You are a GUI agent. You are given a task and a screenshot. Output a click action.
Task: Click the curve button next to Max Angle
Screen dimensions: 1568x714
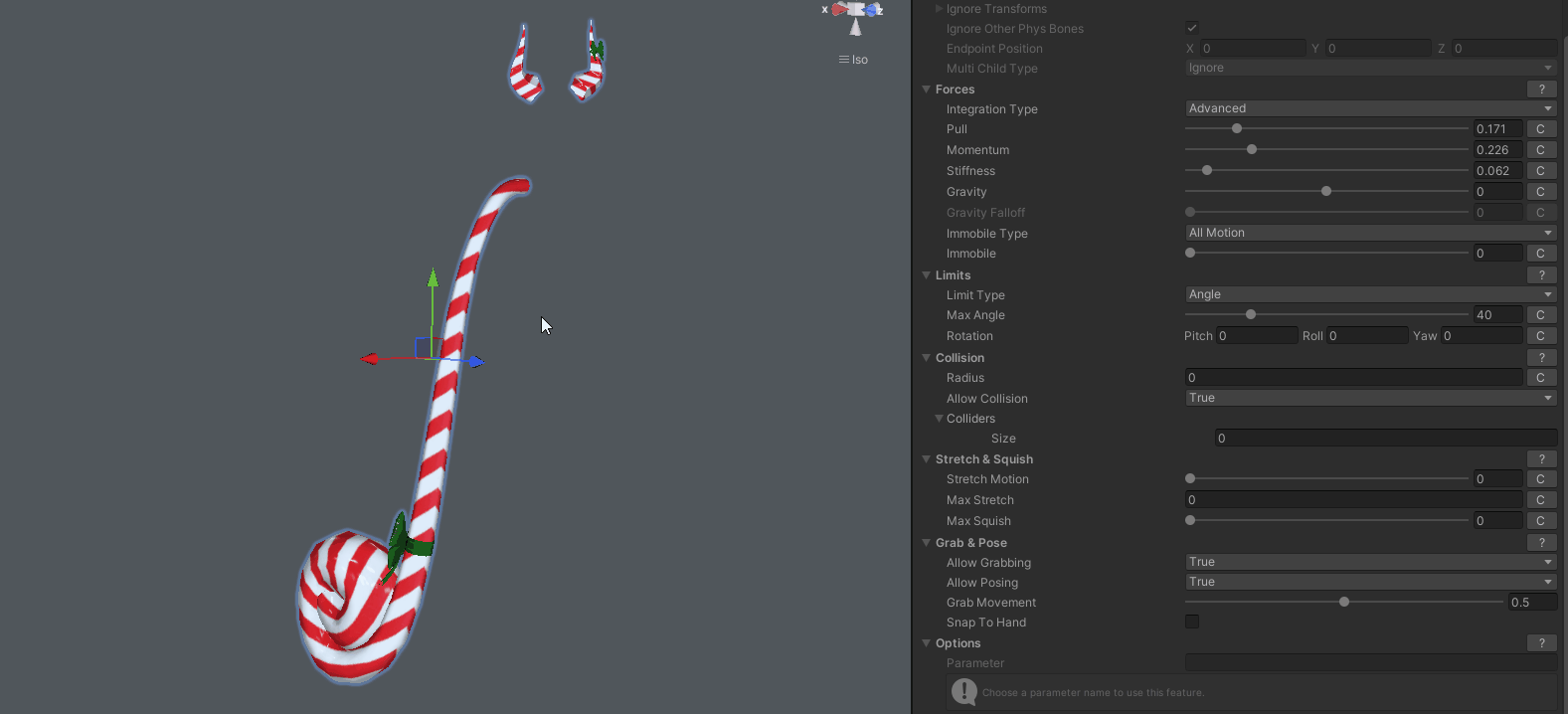point(1540,315)
